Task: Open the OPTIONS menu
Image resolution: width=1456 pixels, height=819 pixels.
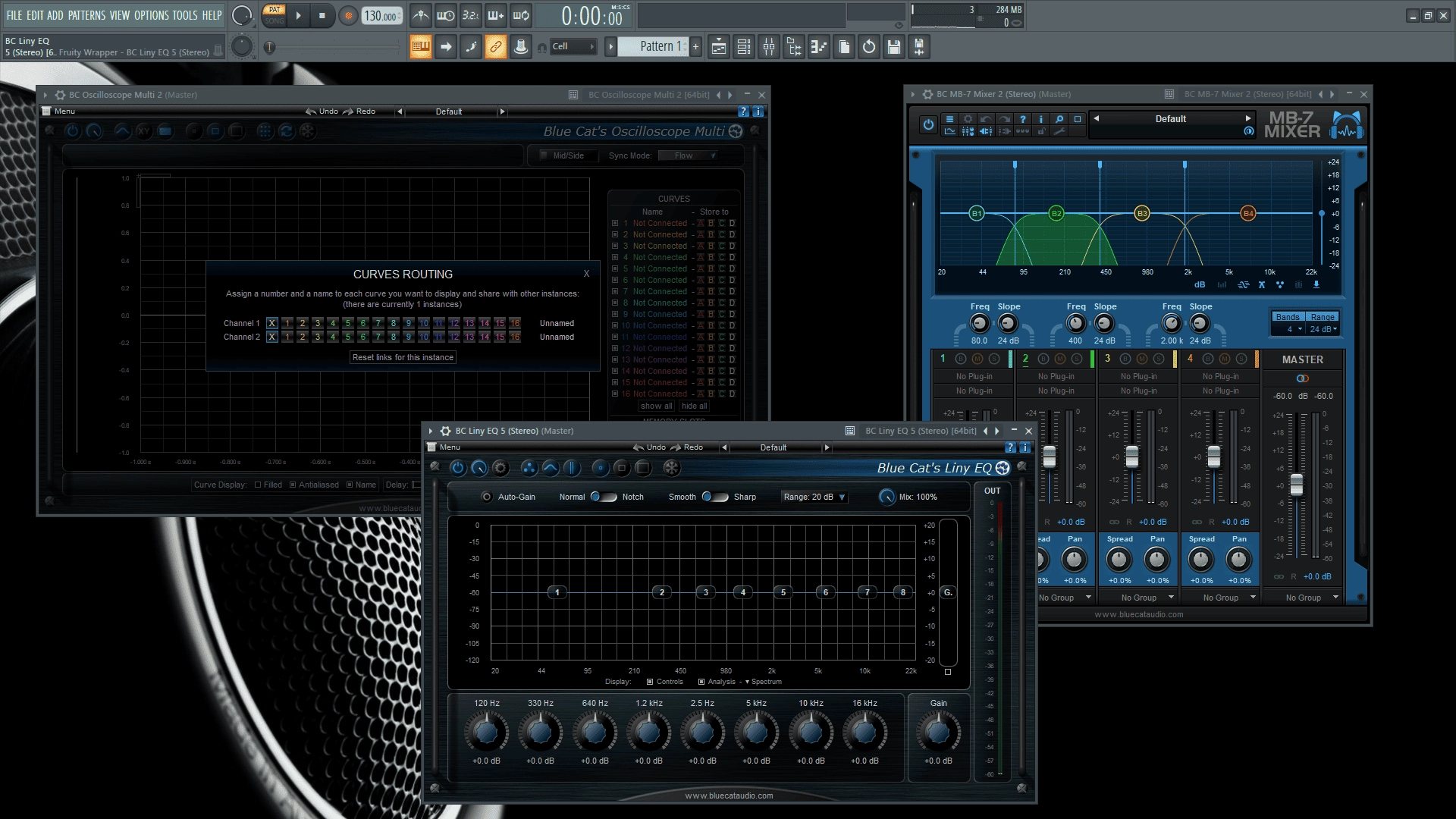Action: [151, 15]
